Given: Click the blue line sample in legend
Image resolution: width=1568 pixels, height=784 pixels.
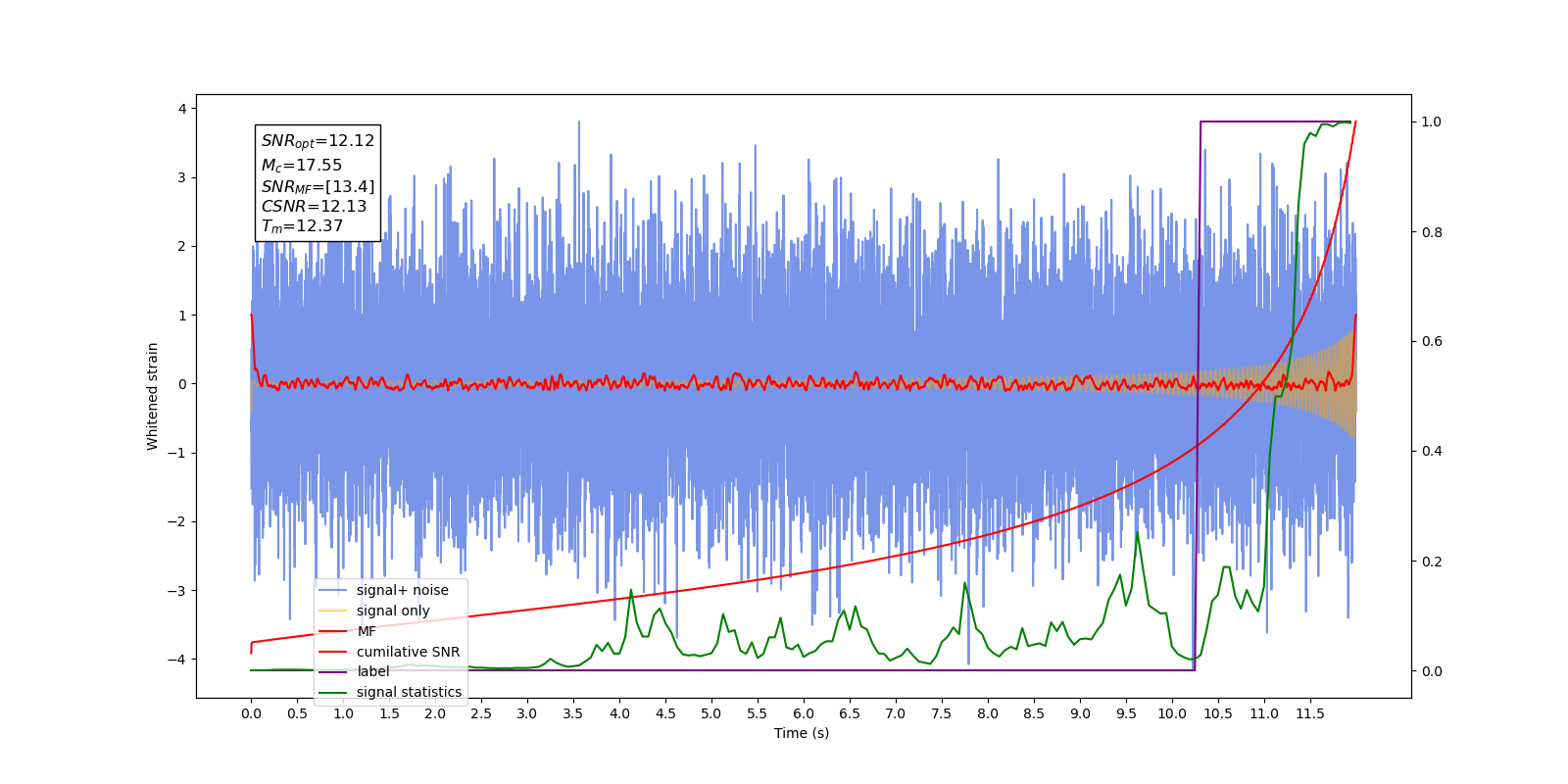Looking at the screenshot, I should (x=333, y=590).
